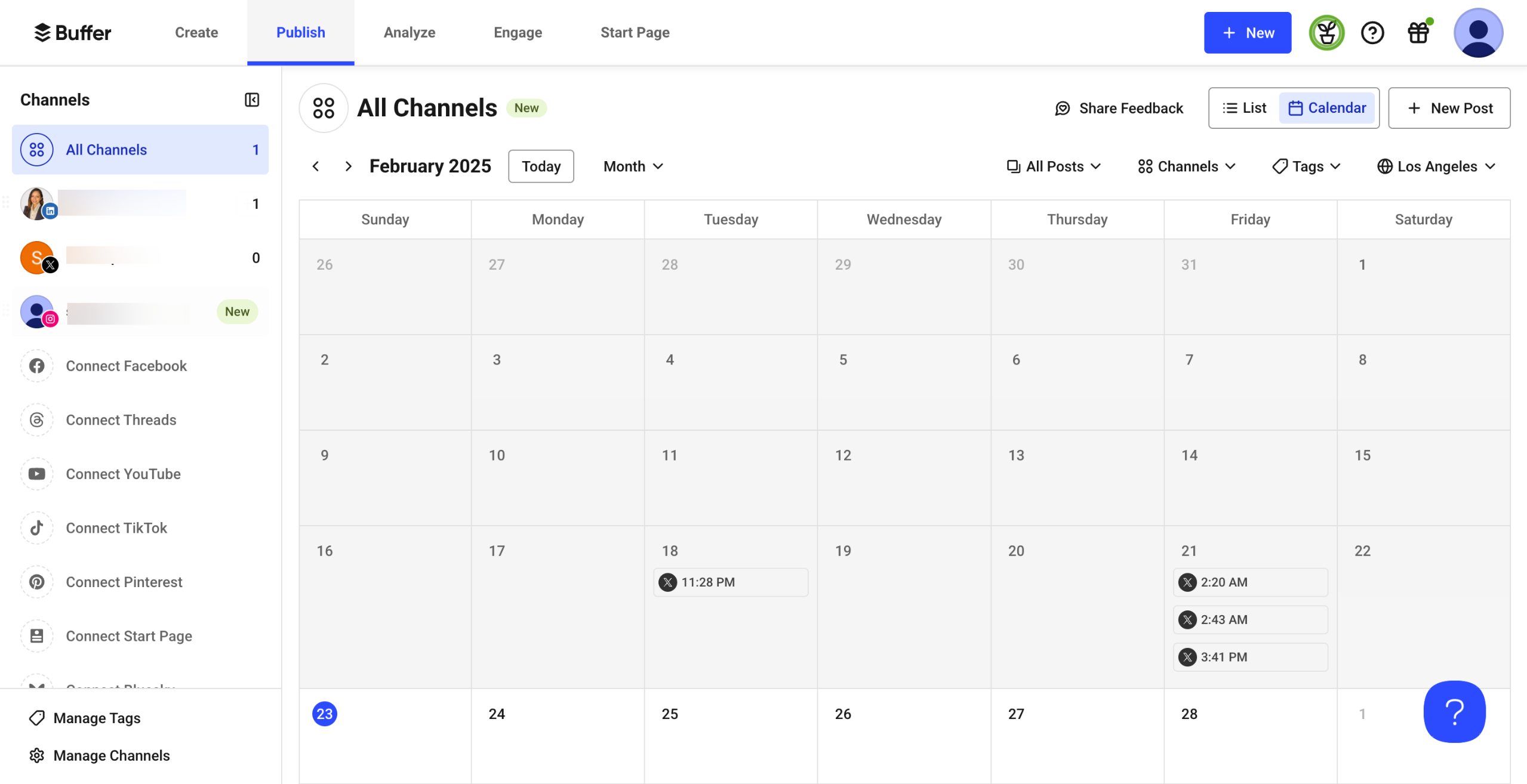Switch to Calendar view

pyautogui.click(x=1326, y=108)
